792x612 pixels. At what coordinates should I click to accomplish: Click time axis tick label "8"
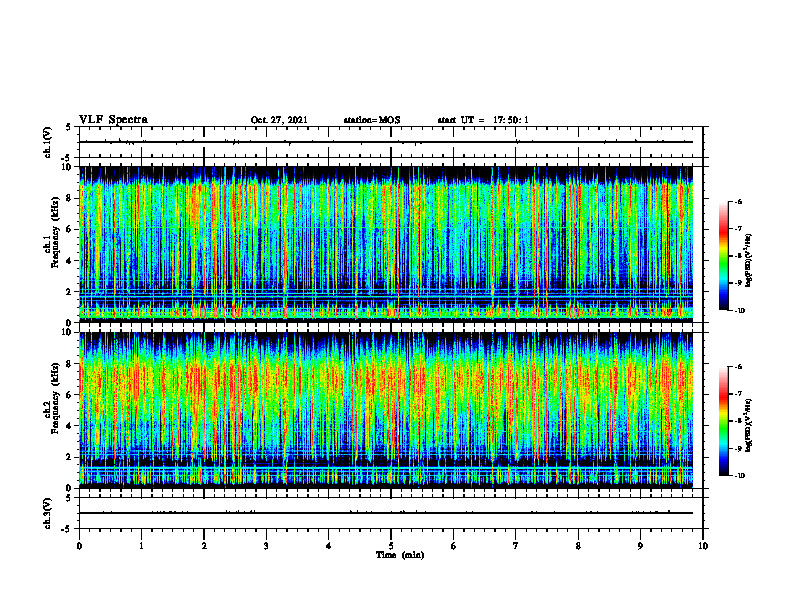pos(578,546)
